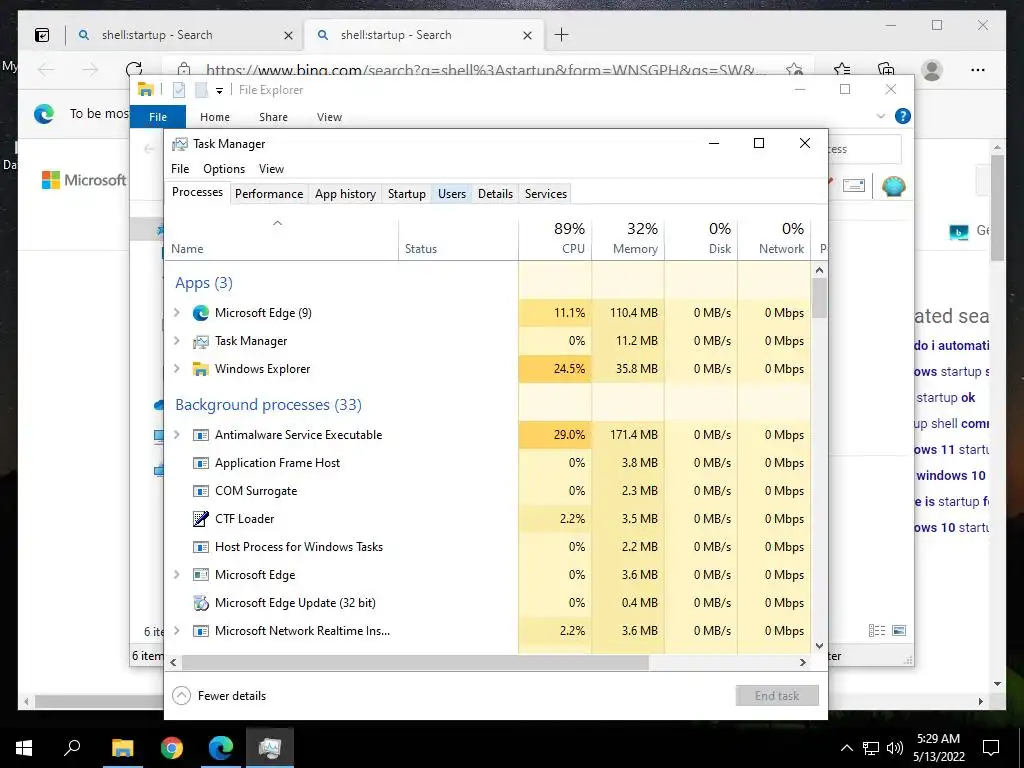Open Google Chrome from the taskbar
This screenshot has width=1024, height=768.
172,748
